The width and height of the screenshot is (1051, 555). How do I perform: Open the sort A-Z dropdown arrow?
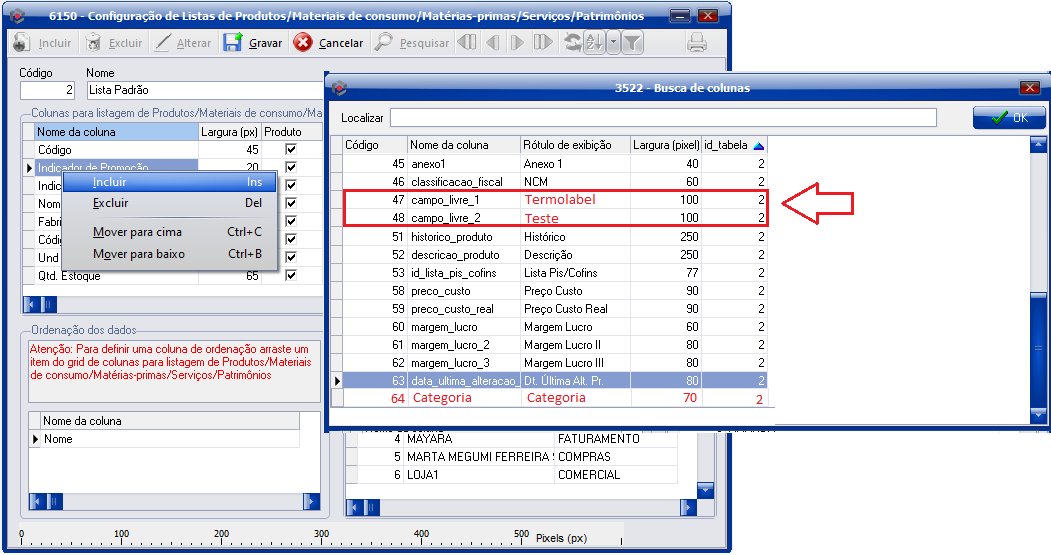coord(613,43)
